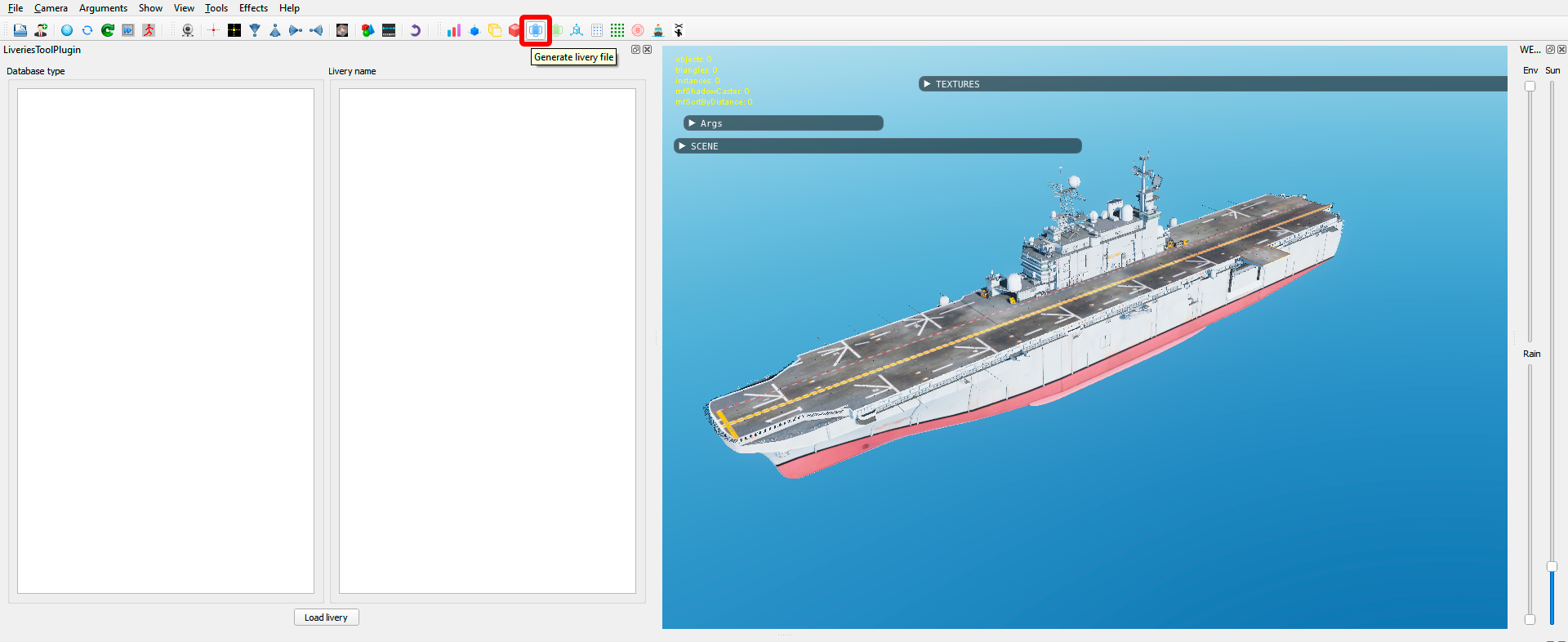Click the webcam camera toolbar icon
The image size is (1568, 642).
pyautogui.click(x=188, y=30)
